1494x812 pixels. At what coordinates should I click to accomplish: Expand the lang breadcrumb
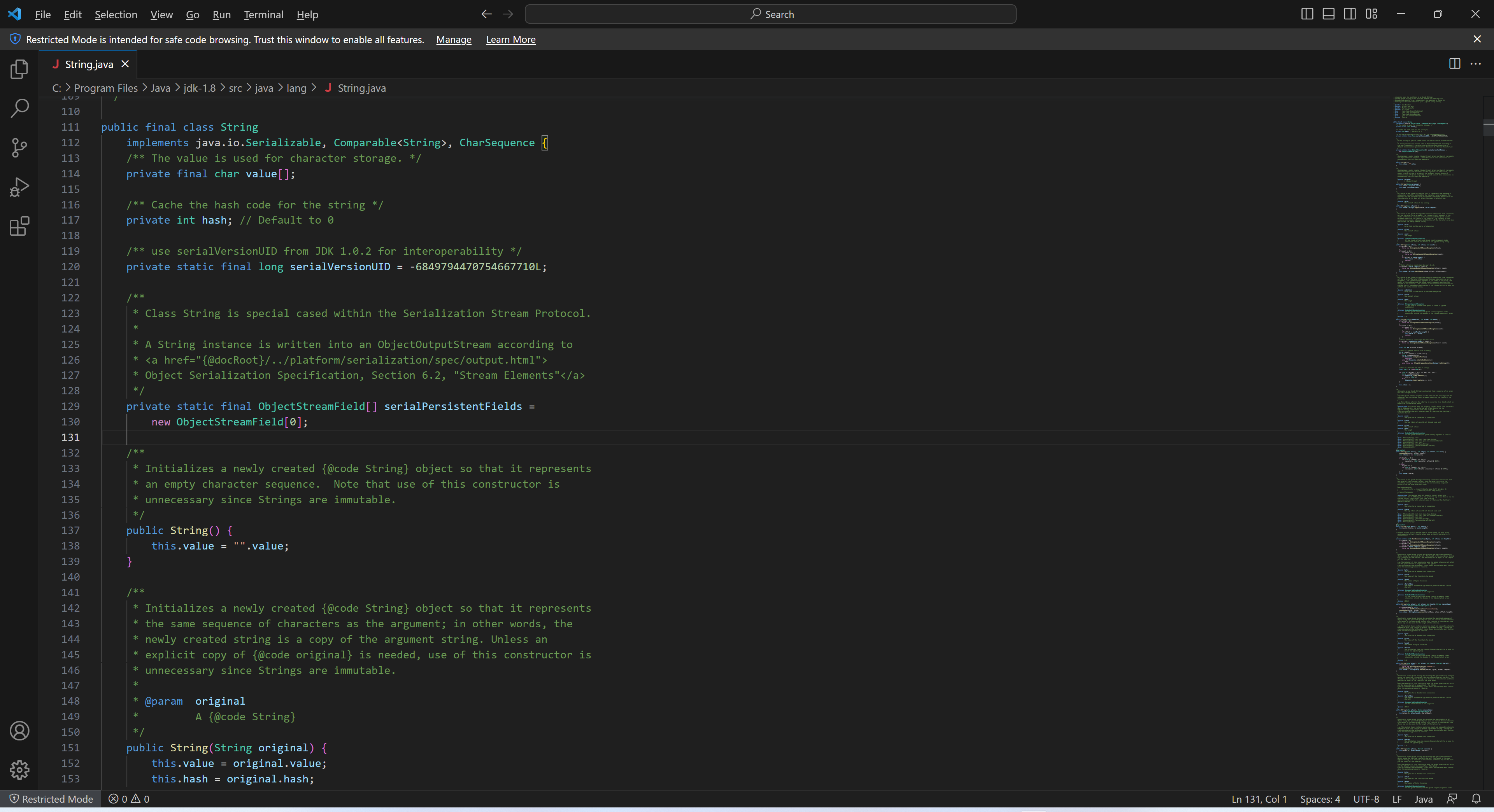(x=296, y=88)
